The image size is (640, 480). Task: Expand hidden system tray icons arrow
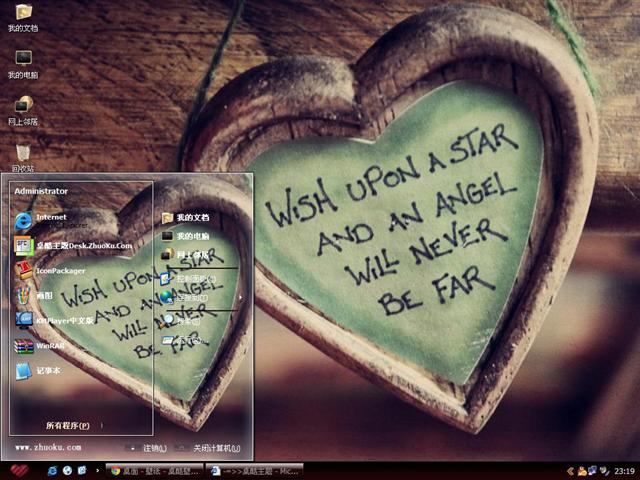(571, 471)
